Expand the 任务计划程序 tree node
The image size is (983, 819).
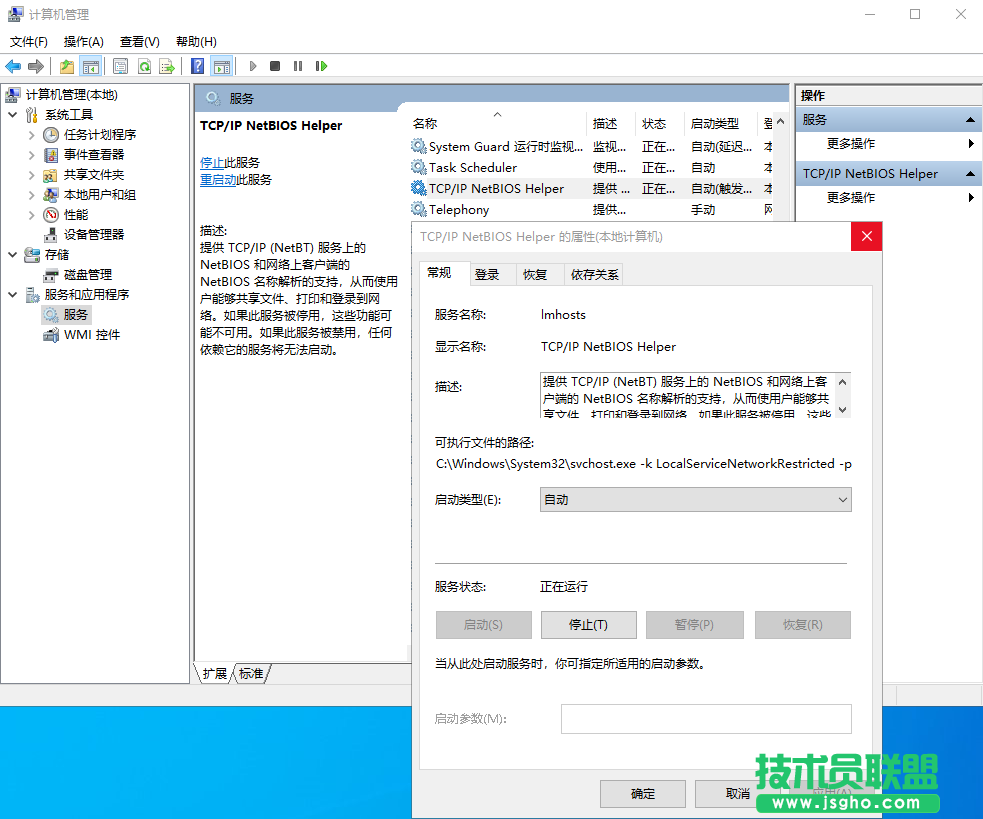31,134
